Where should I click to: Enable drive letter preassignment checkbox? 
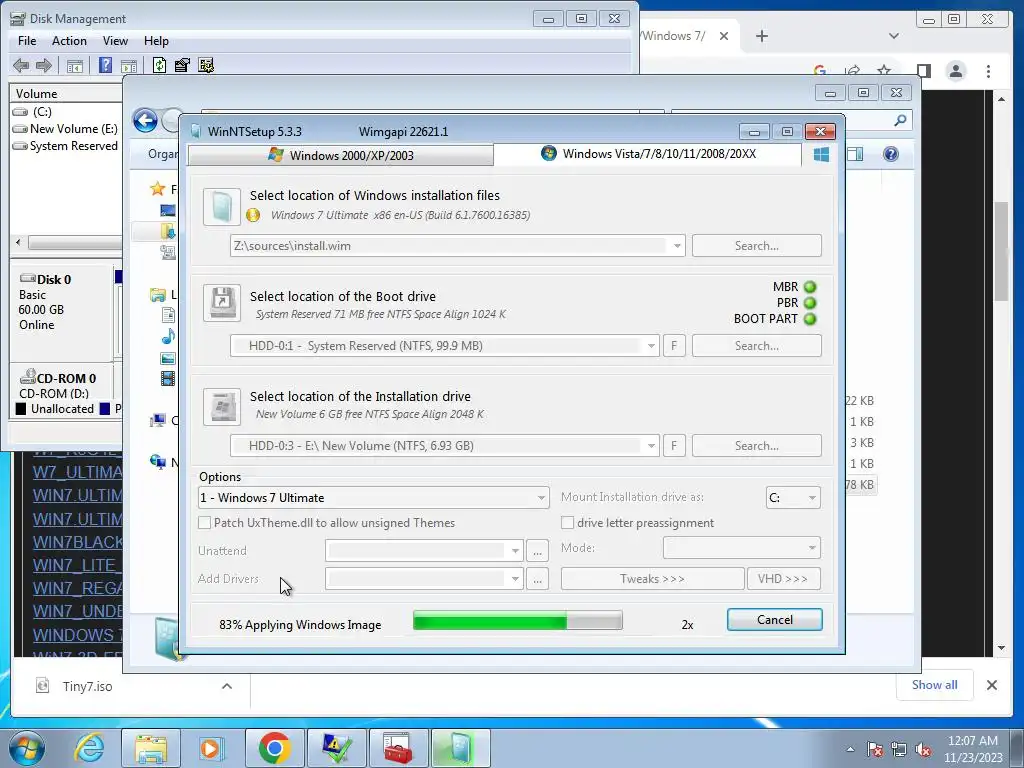568,522
